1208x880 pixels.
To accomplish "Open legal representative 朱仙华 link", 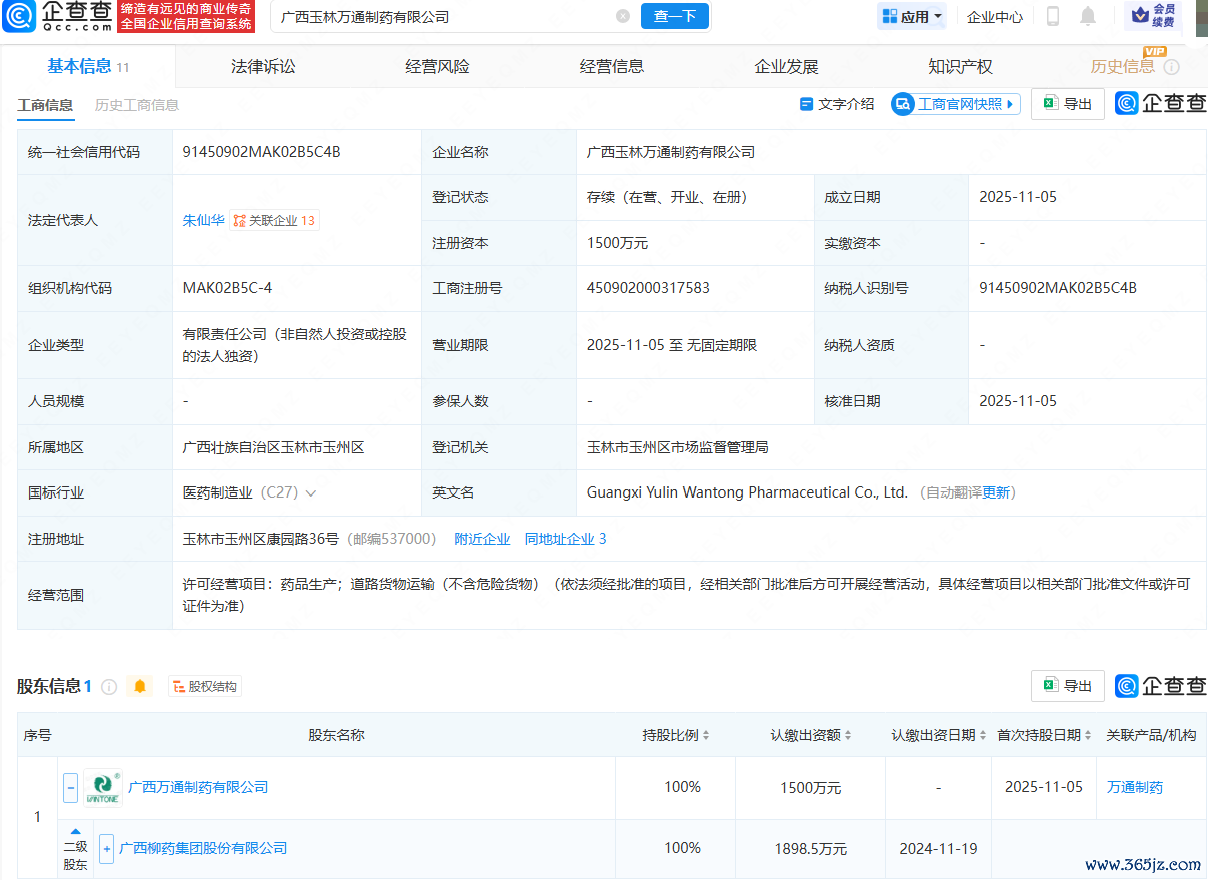I will 203,220.
